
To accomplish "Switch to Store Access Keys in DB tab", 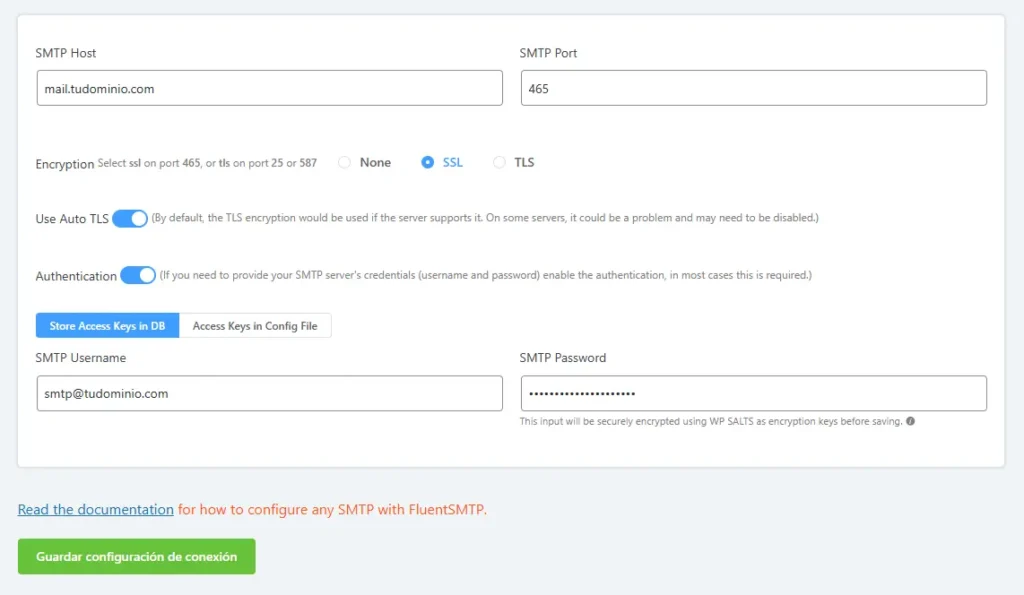I will point(107,326).
